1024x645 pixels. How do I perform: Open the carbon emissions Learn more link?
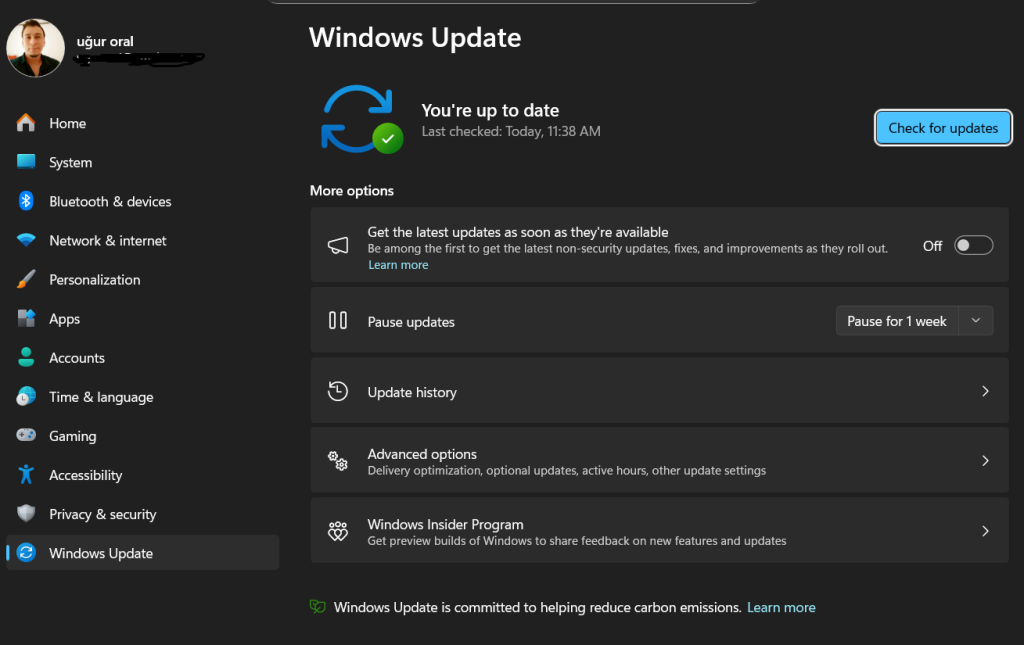point(781,607)
